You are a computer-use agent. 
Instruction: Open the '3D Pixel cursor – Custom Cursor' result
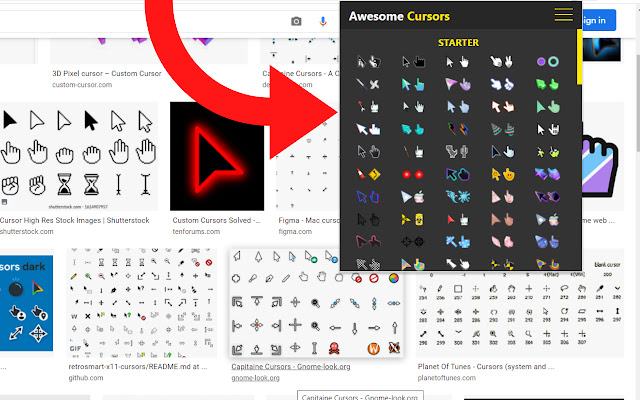click(107, 73)
